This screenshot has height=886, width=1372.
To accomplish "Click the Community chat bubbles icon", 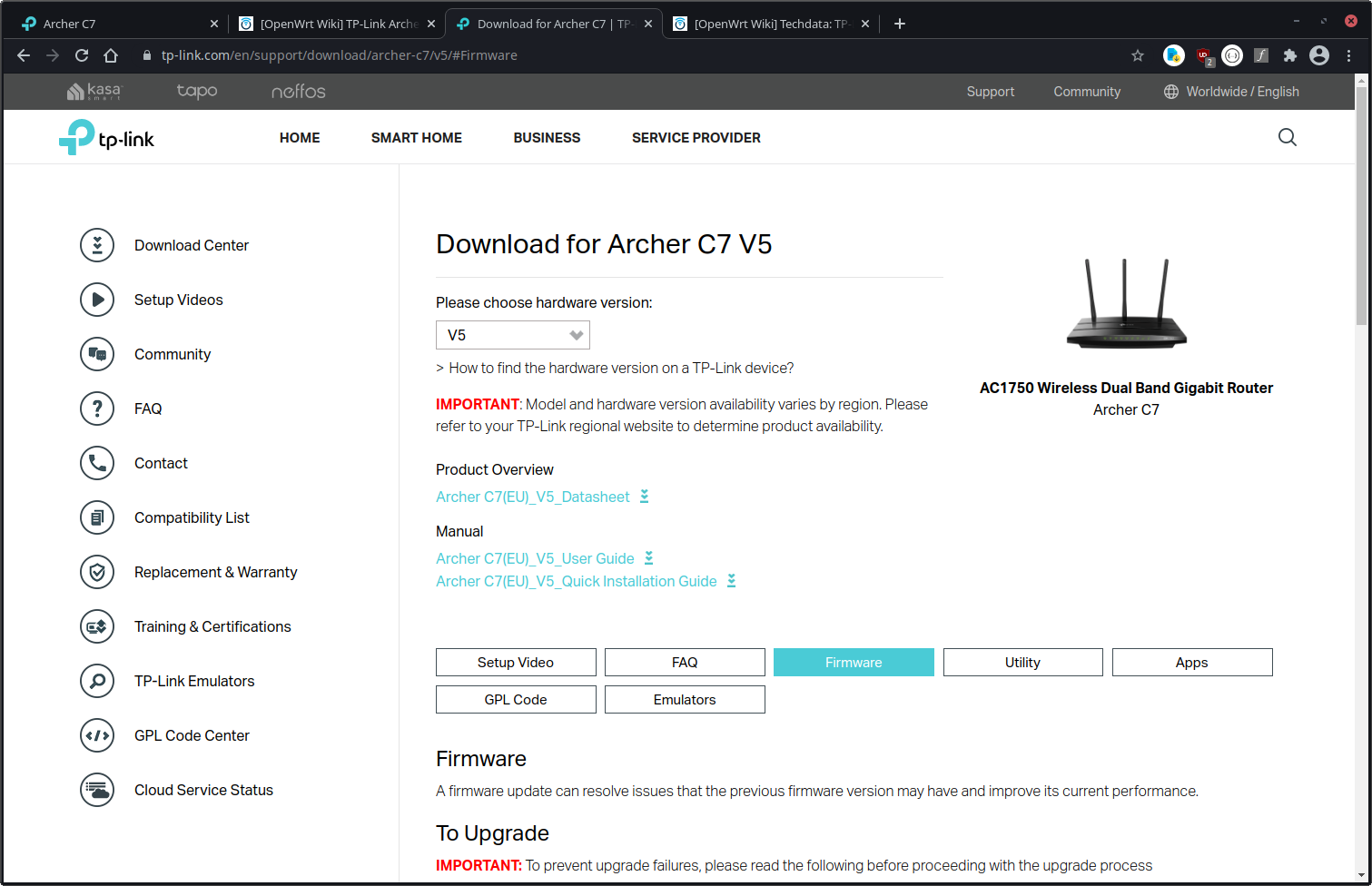I will pyautogui.click(x=97, y=354).
